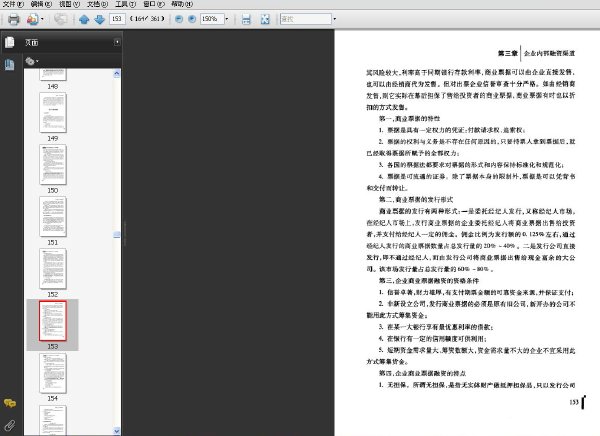Click the find search text field
Screen dimensions: 600x436
point(306,19)
